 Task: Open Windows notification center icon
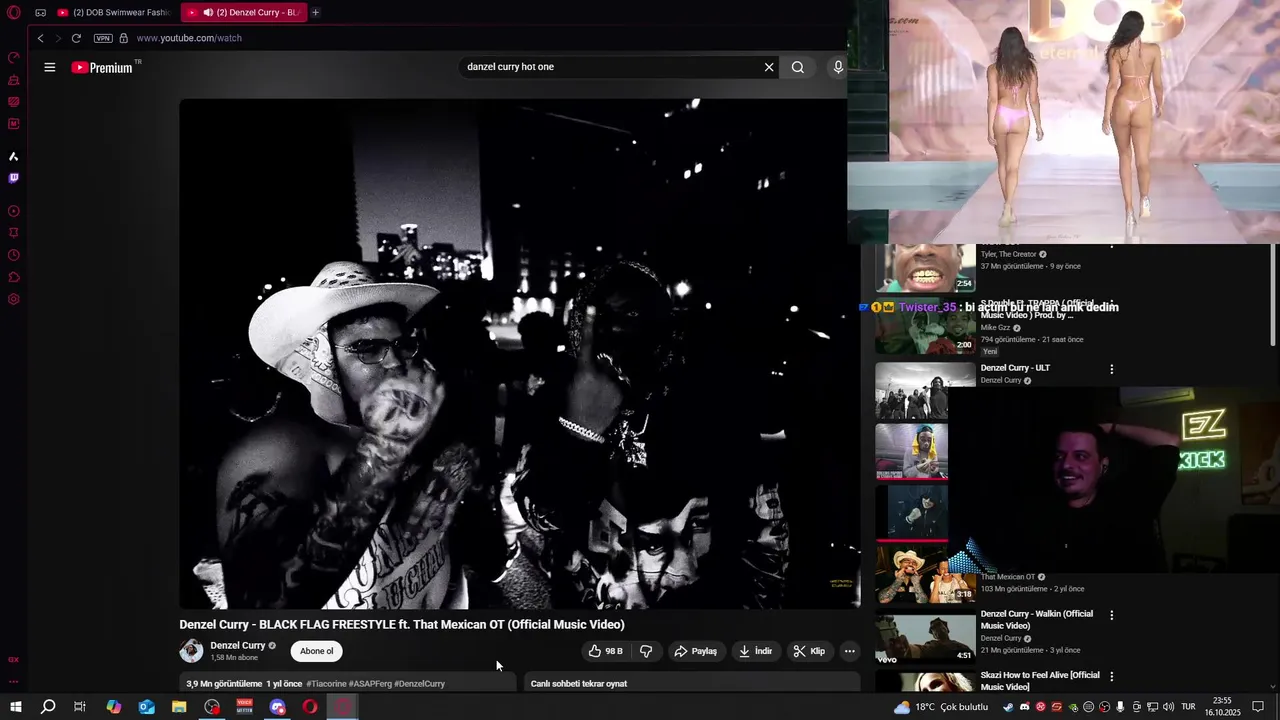point(1258,707)
